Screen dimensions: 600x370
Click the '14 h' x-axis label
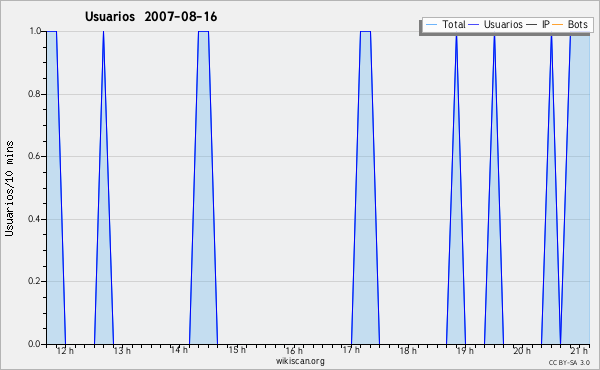point(179,350)
